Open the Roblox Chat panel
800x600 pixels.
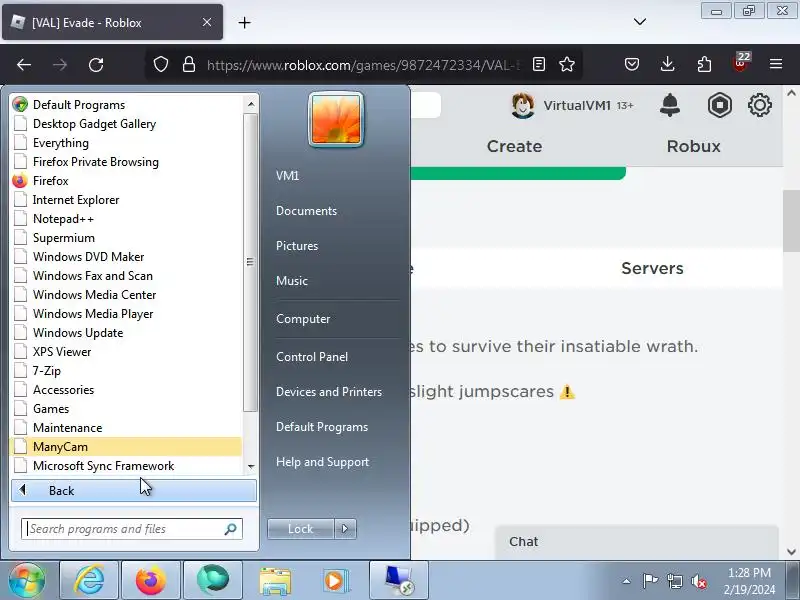(636, 542)
